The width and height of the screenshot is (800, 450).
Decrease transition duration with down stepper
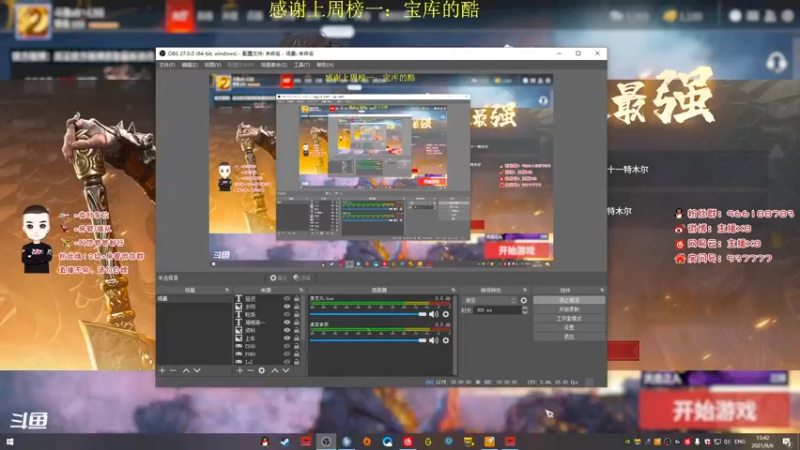[x=525, y=312]
